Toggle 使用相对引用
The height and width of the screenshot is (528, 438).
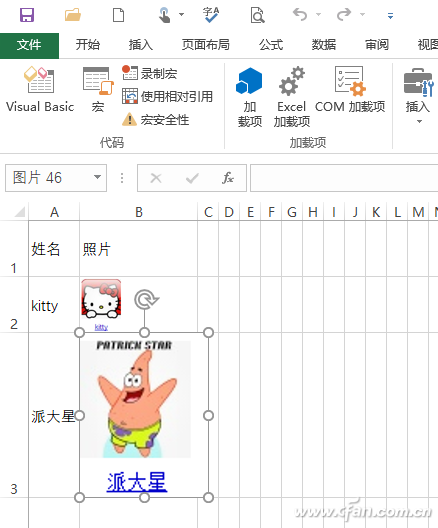167,96
